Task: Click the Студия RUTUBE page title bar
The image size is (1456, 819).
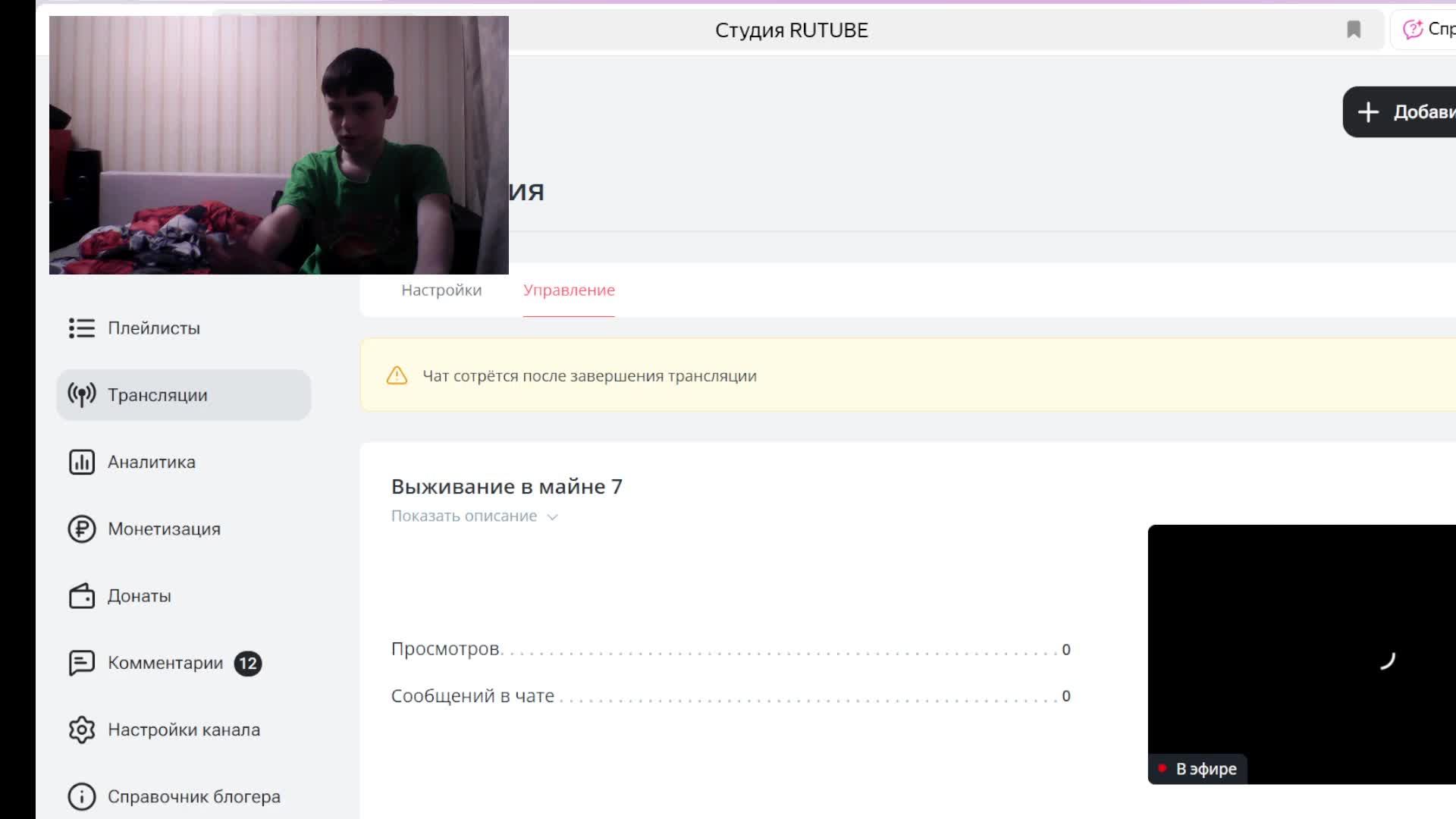Action: point(791,30)
